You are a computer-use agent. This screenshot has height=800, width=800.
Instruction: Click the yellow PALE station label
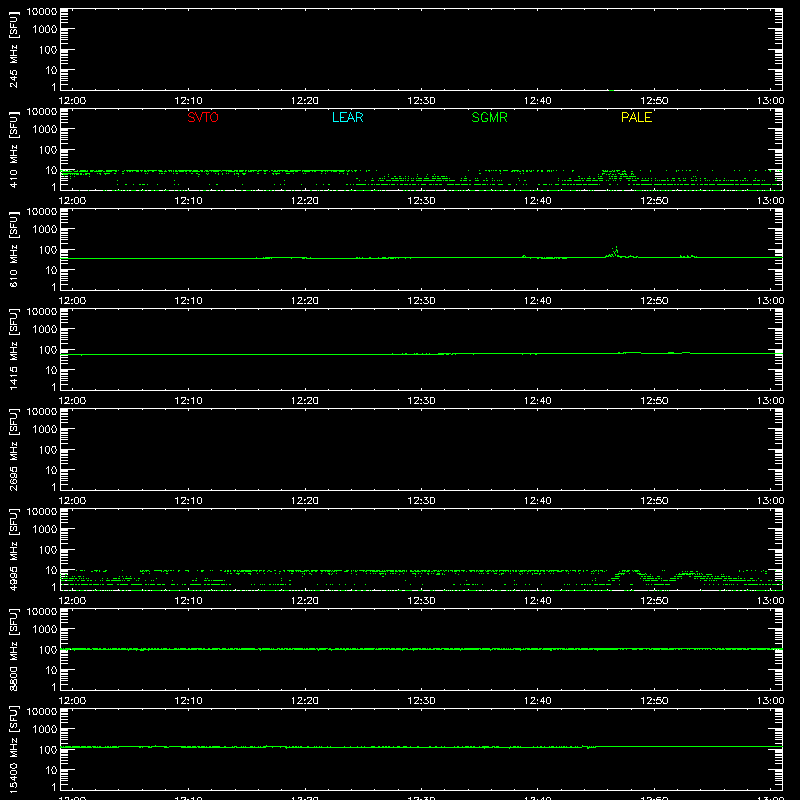(636, 117)
